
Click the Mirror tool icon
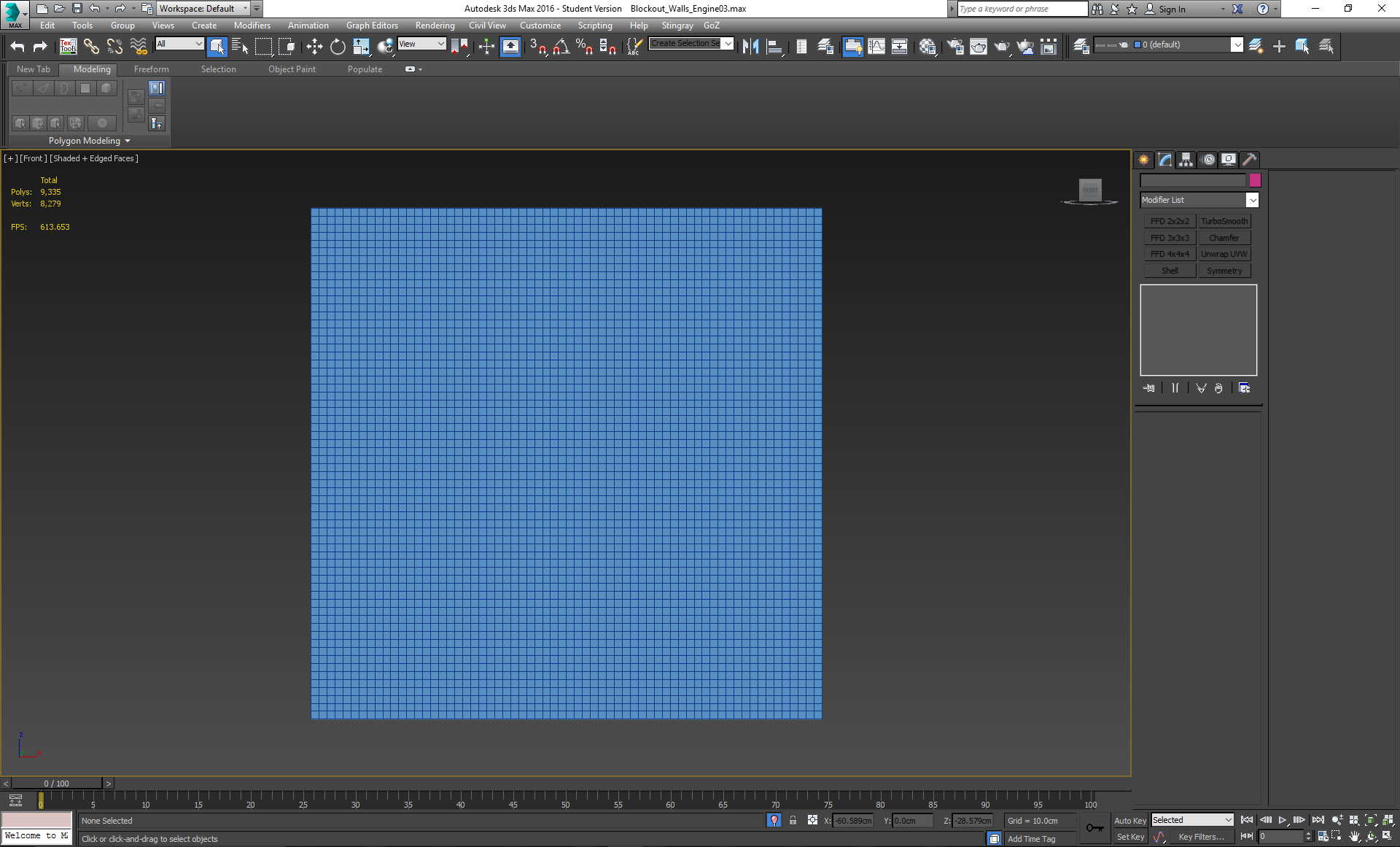[750, 47]
